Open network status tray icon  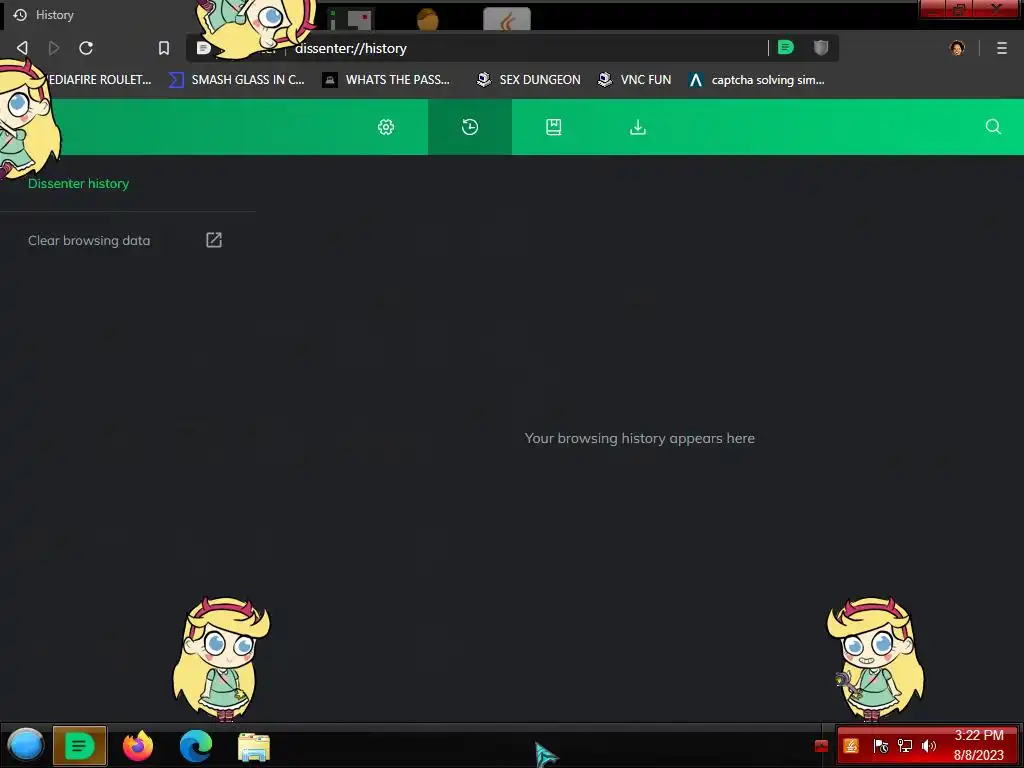pos(904,745)
